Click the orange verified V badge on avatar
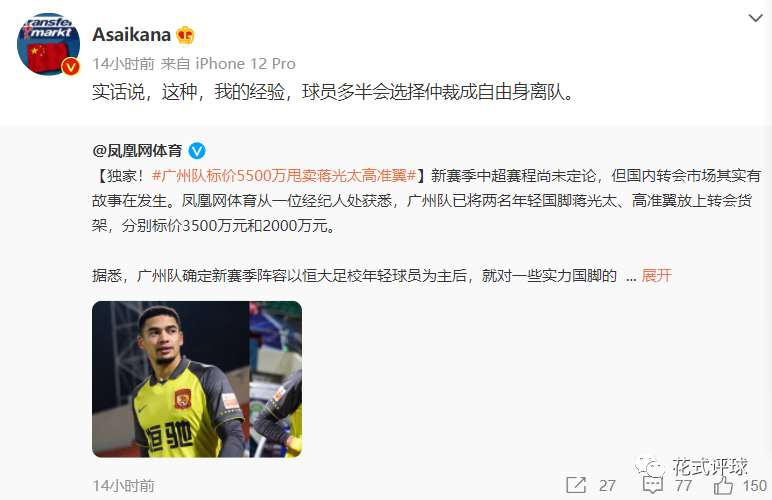 tap(70, 67)
